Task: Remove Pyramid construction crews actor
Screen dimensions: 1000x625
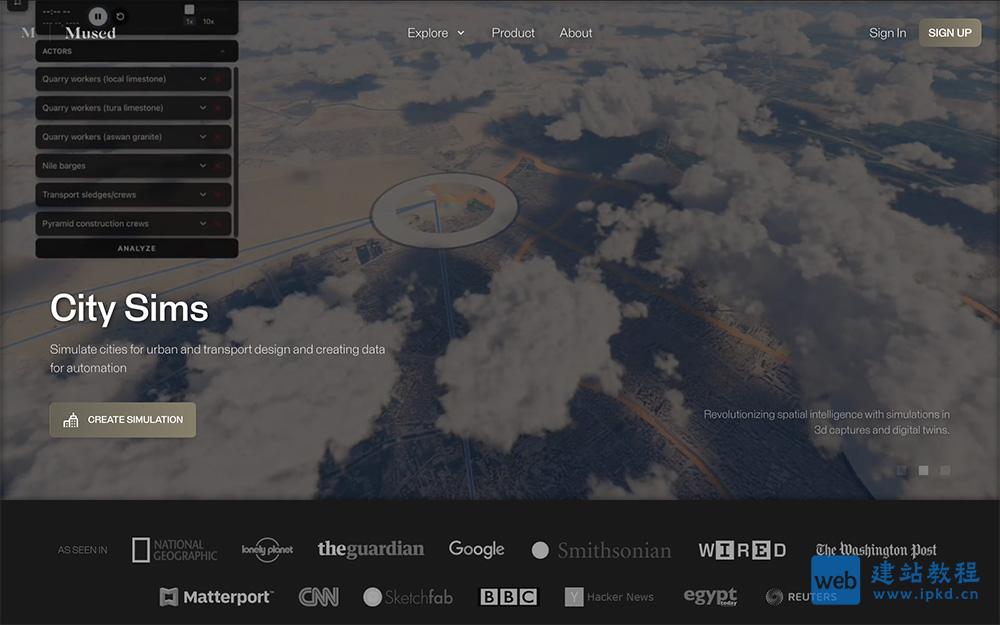Action: pos(218,224)
